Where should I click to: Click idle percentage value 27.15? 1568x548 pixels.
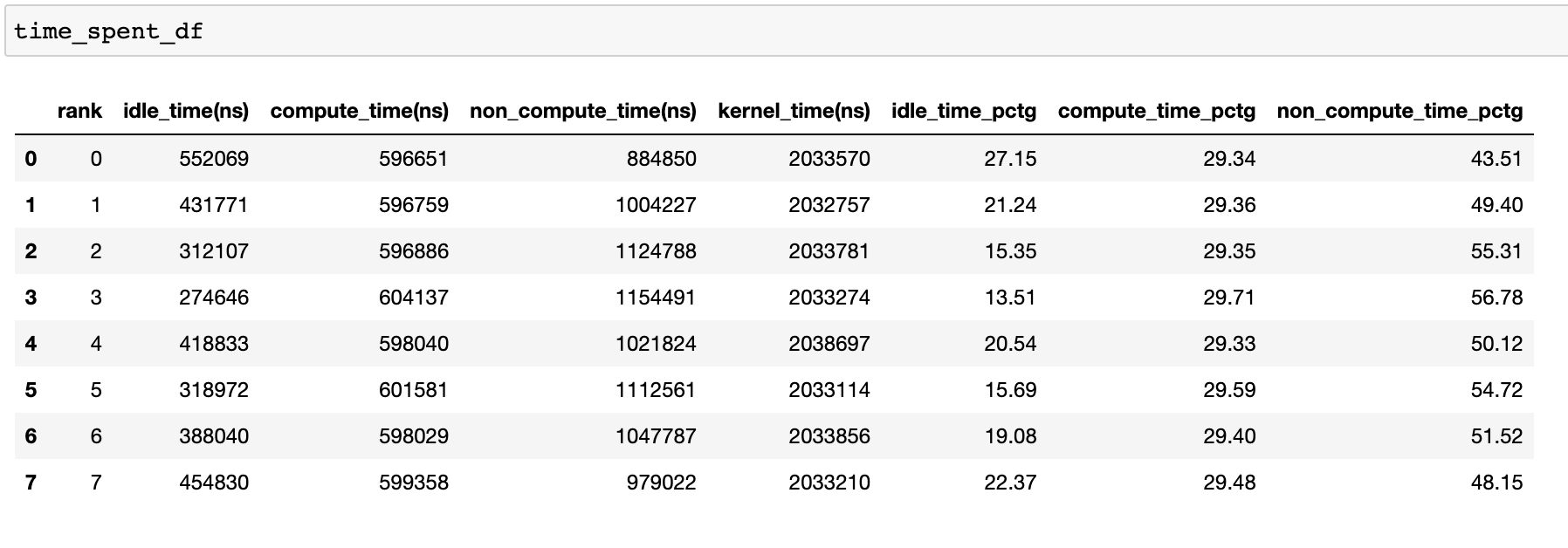(1010, 159)
